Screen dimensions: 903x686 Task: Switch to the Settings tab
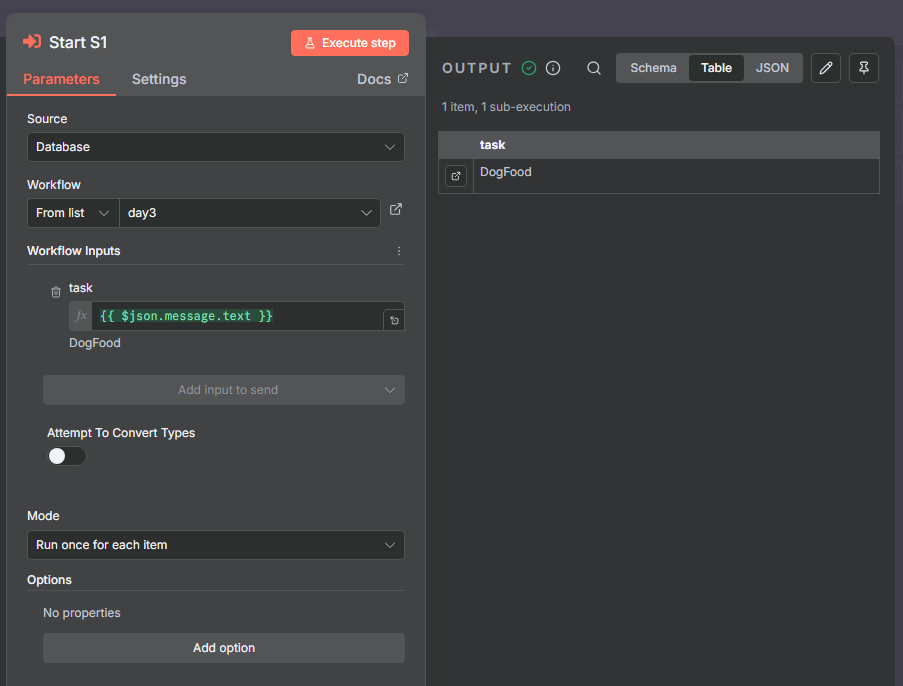click(x=159, y=79)
